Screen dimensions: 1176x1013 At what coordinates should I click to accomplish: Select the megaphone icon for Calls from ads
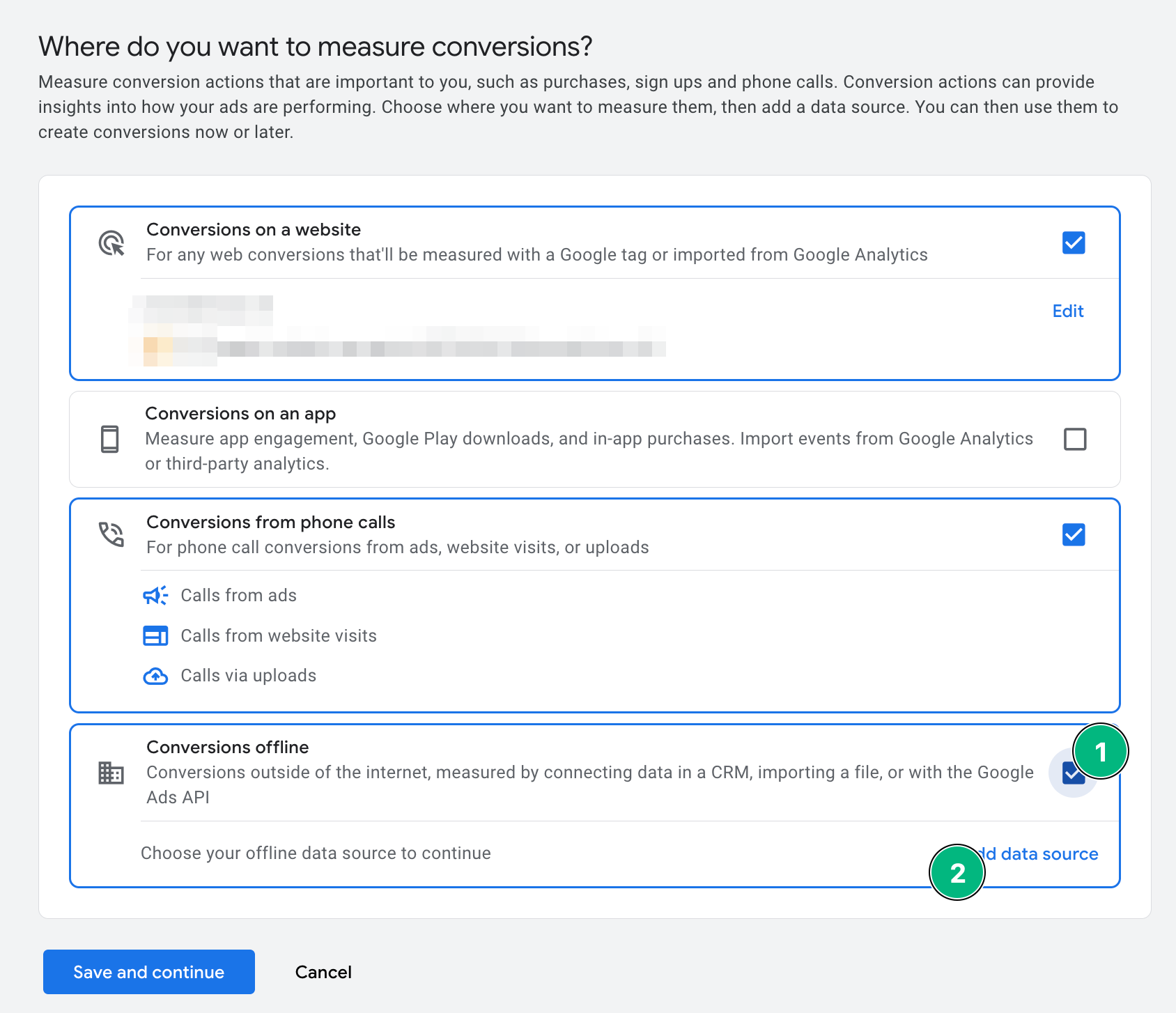pos(155,596)
